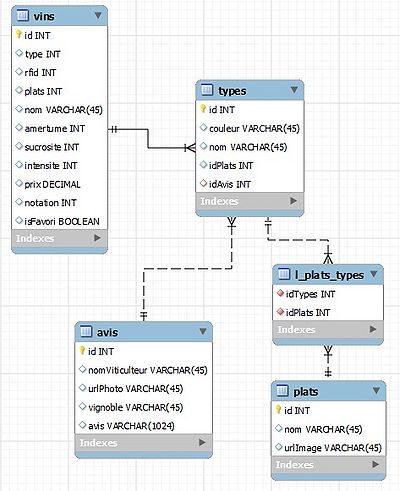Screen dimensions: 400x491
Task: Select the idTypes foreign key diamond icon
Action: [x=280, y=293]
